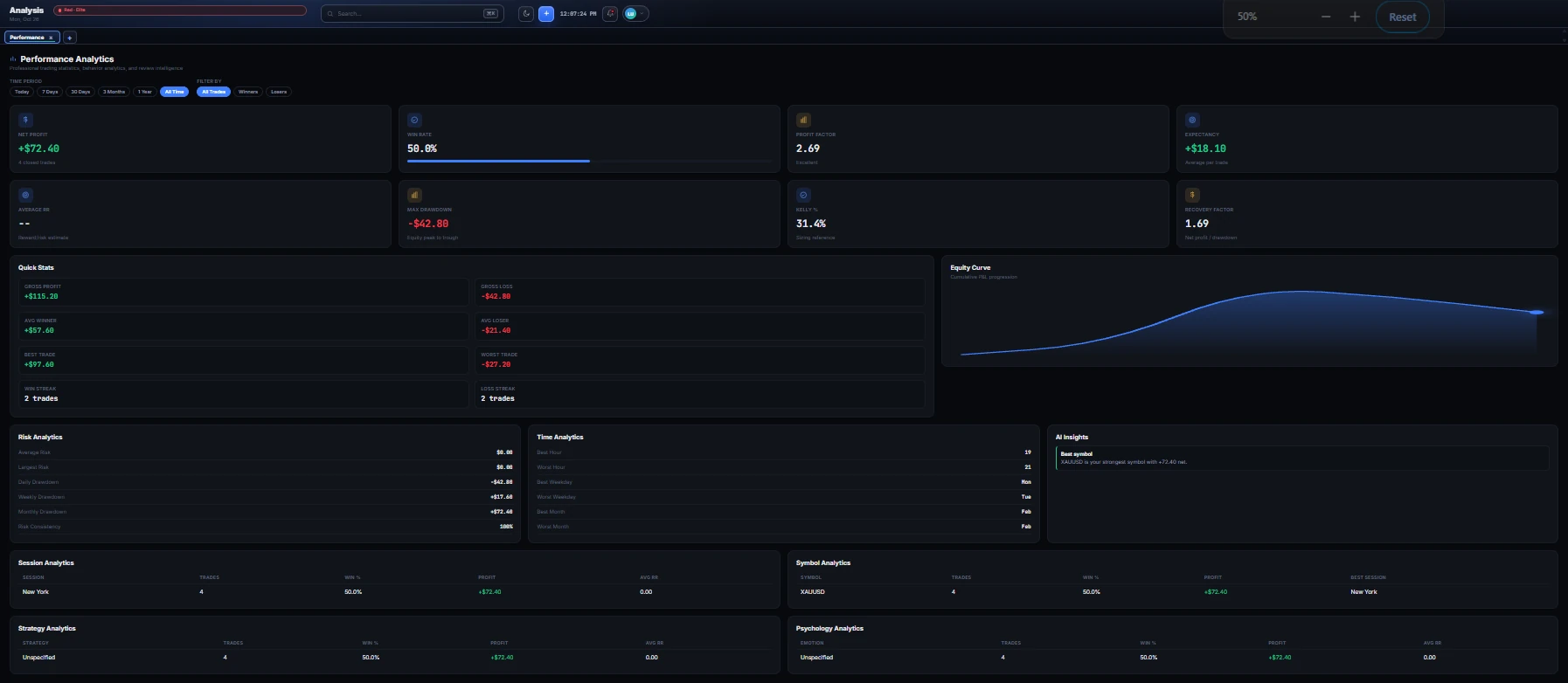Click the Worst Trade -$27.20 value
This screenshot has width=1568, height=683.
coord(496,365)
